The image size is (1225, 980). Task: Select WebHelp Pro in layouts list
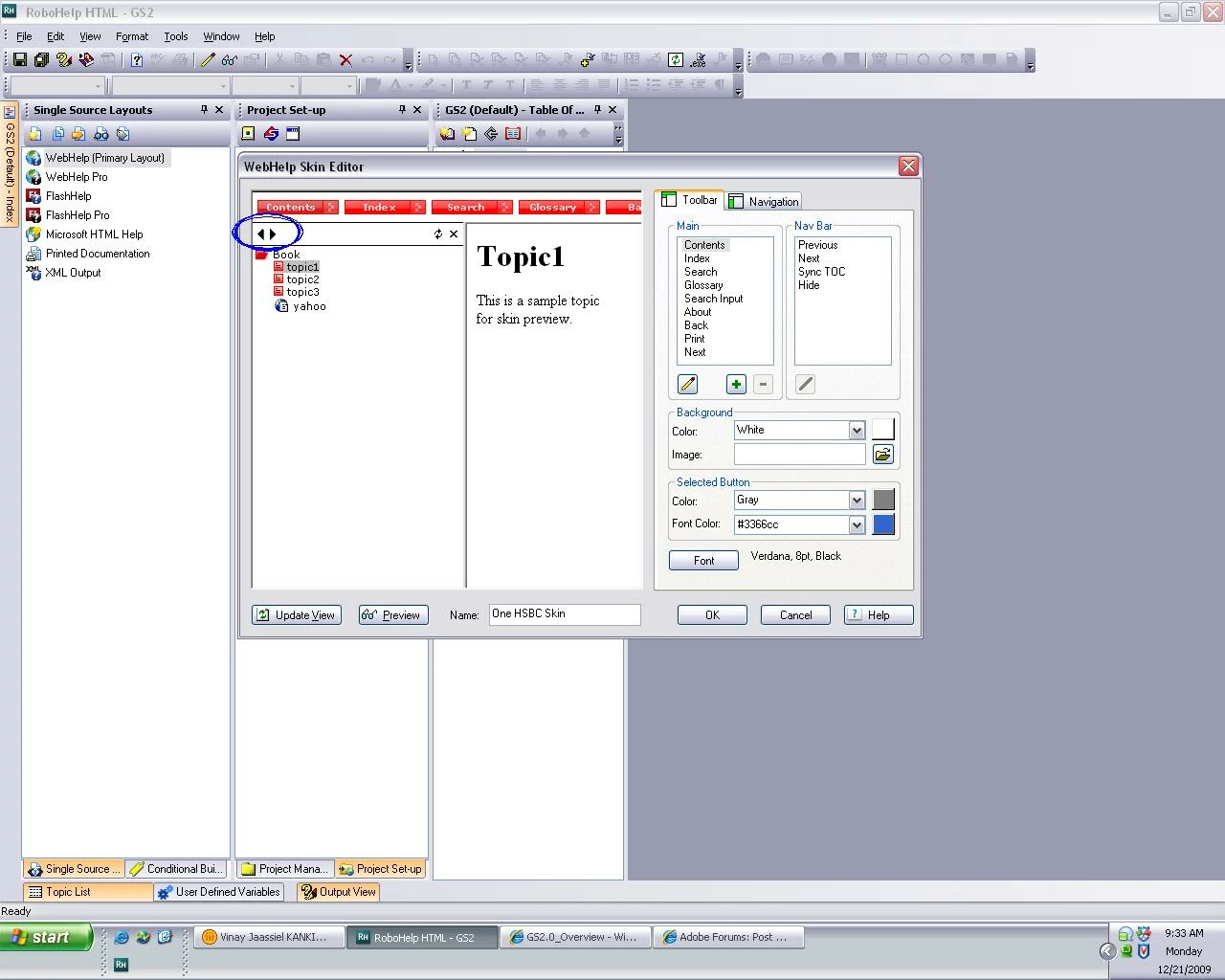(x=77, y=177)
